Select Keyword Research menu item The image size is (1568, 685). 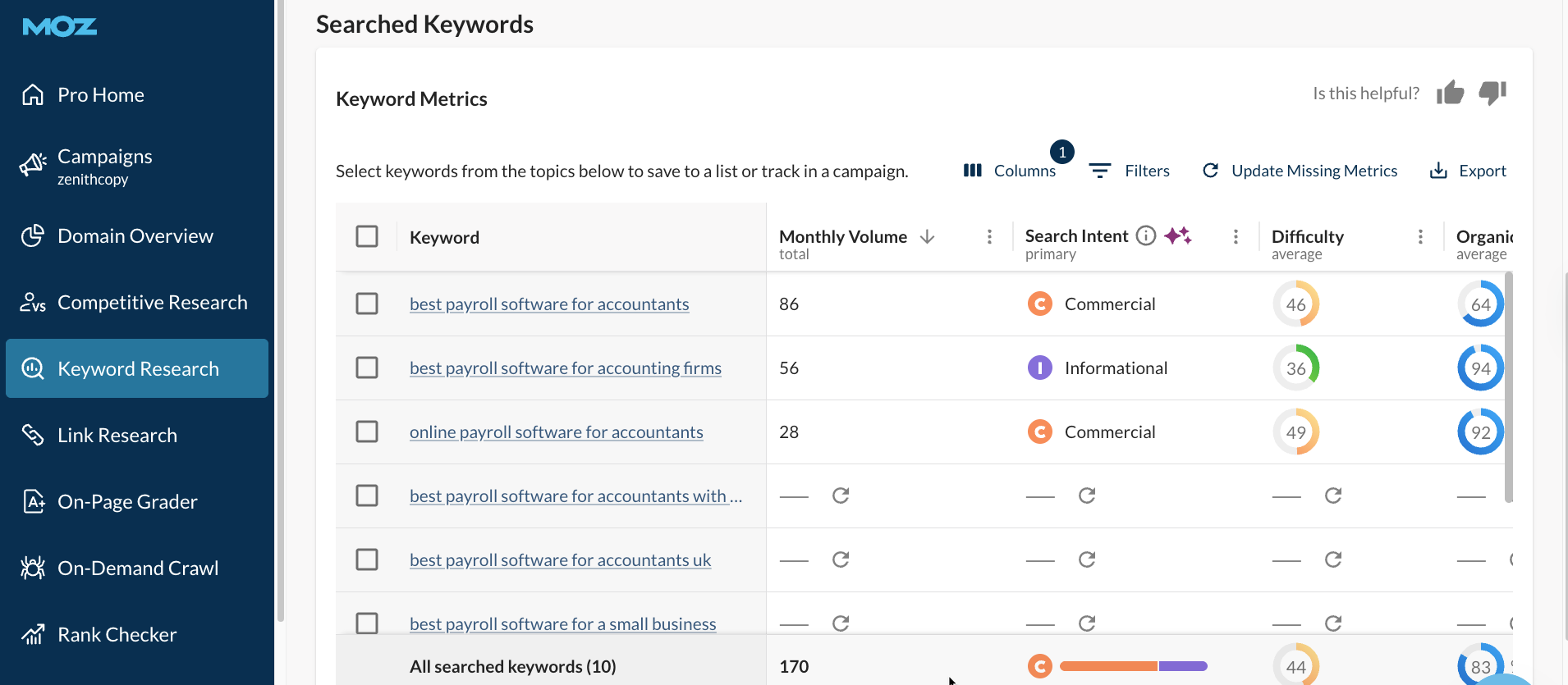[137, 368]
